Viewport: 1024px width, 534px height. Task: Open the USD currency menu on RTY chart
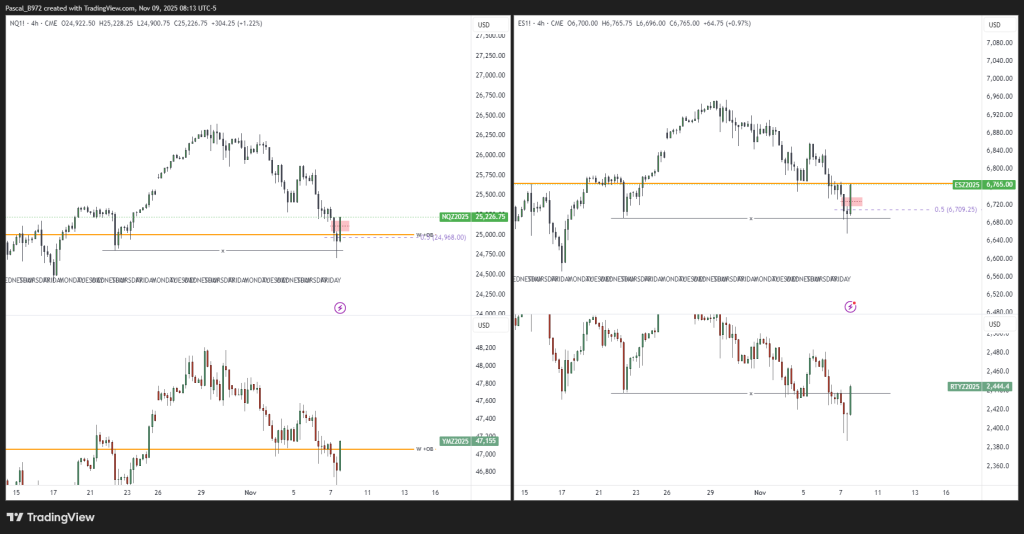click(x=994, y=325)
